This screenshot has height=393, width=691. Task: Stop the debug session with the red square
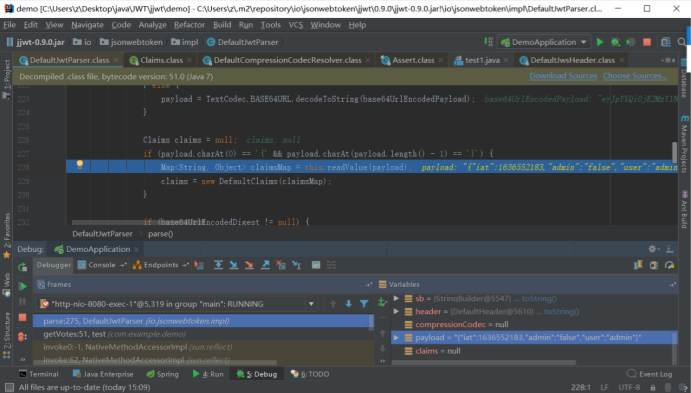click(22, 318)
